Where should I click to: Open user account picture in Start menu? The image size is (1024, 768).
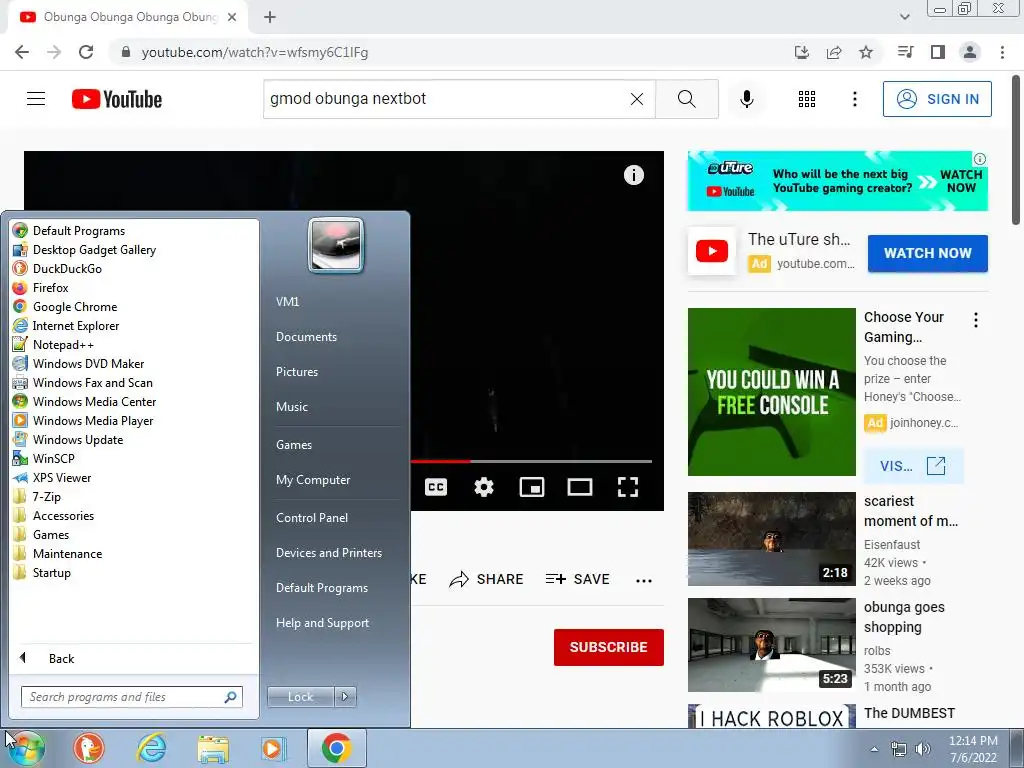point(336,246)
